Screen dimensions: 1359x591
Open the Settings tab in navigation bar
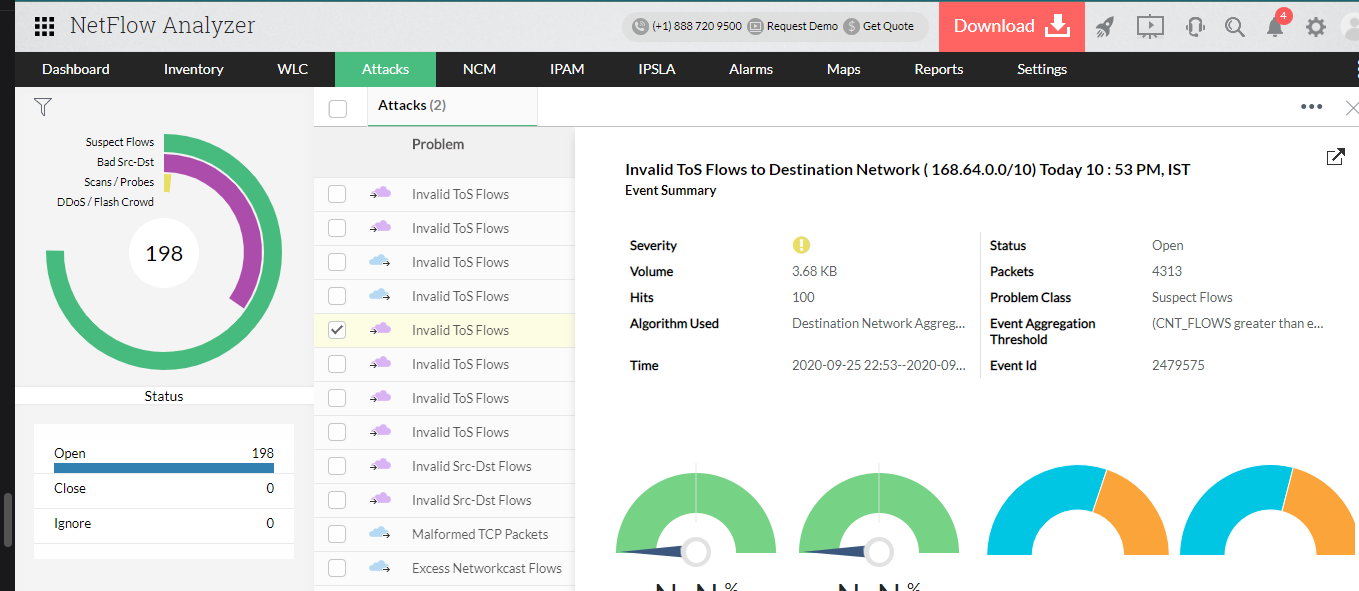click(1042, 69)
